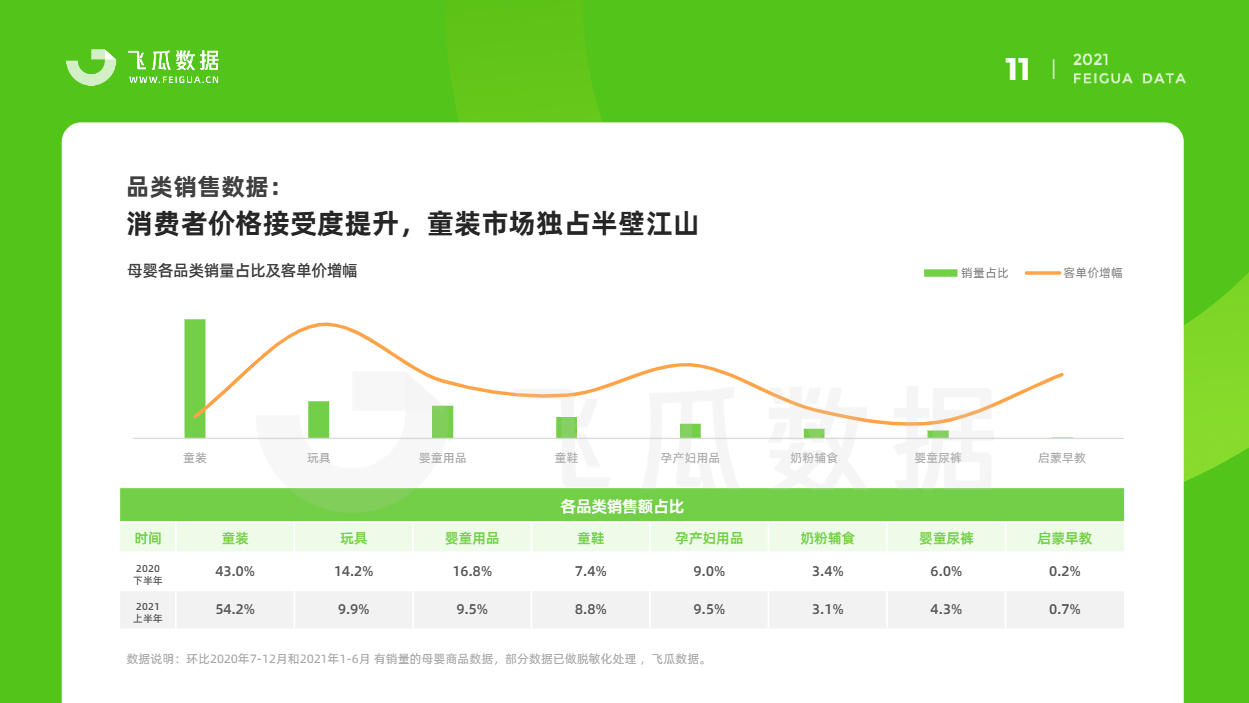Click the 0.2% table cell

pyautogui.click(x=1065, y=571)
